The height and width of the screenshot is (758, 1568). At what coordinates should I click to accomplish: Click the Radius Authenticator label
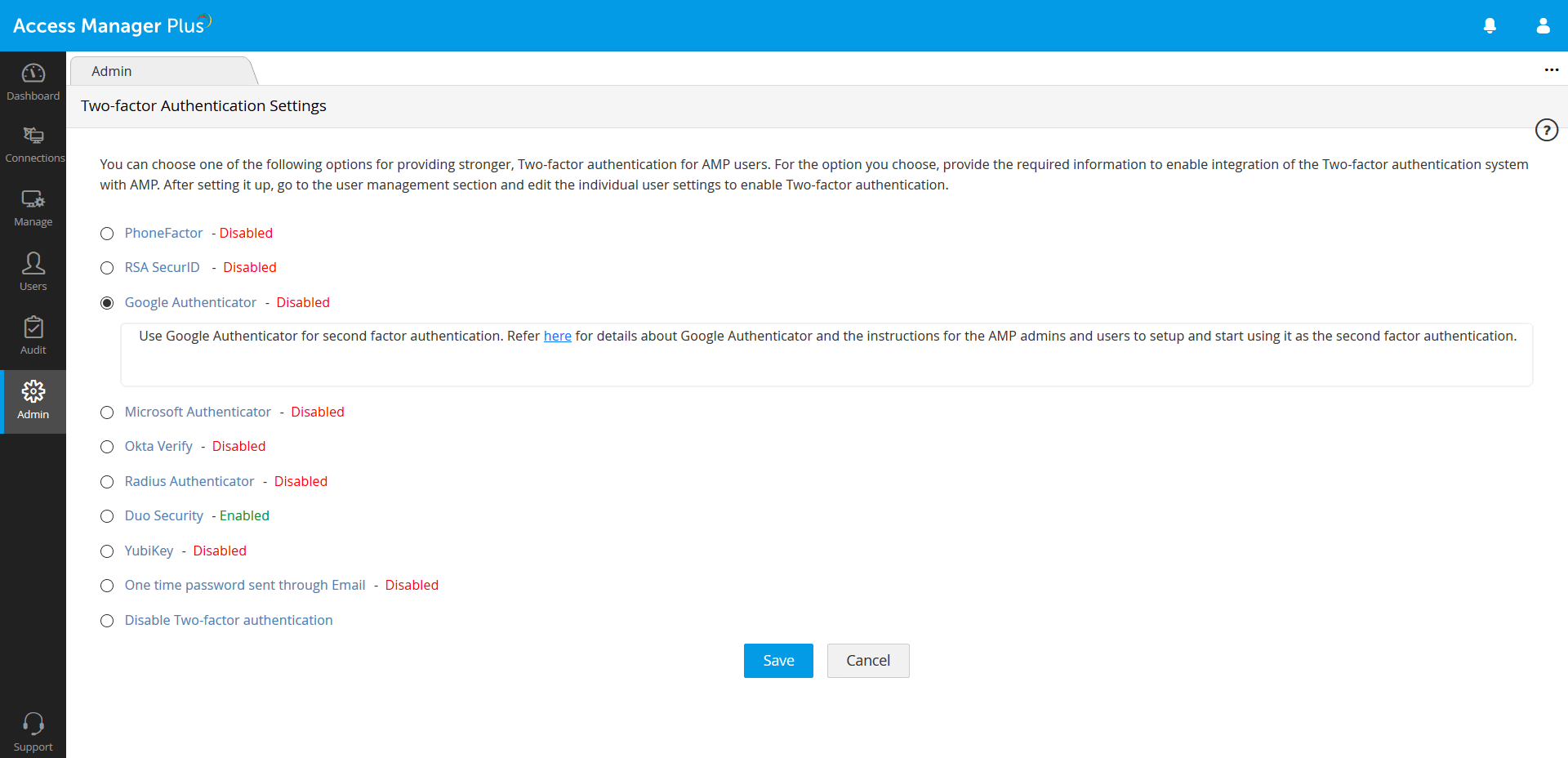pyautogui.click(x=189, y=481)
